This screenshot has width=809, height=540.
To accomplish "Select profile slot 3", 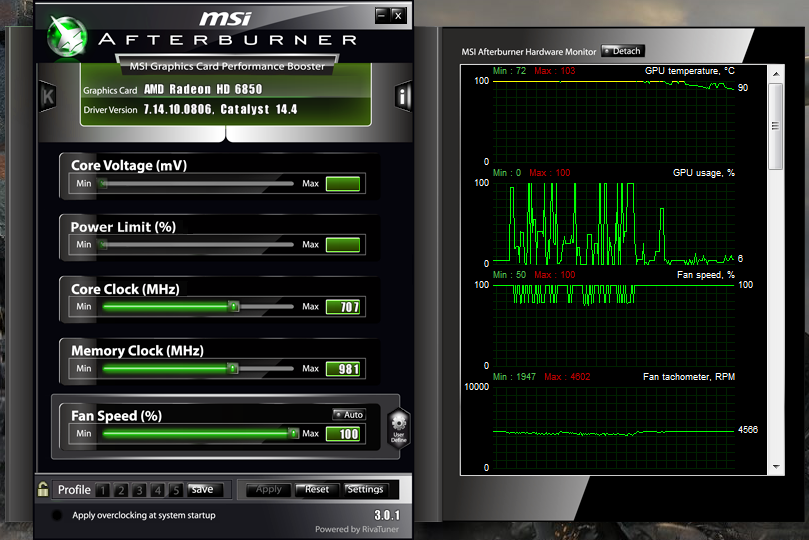I will coord(139,490).
